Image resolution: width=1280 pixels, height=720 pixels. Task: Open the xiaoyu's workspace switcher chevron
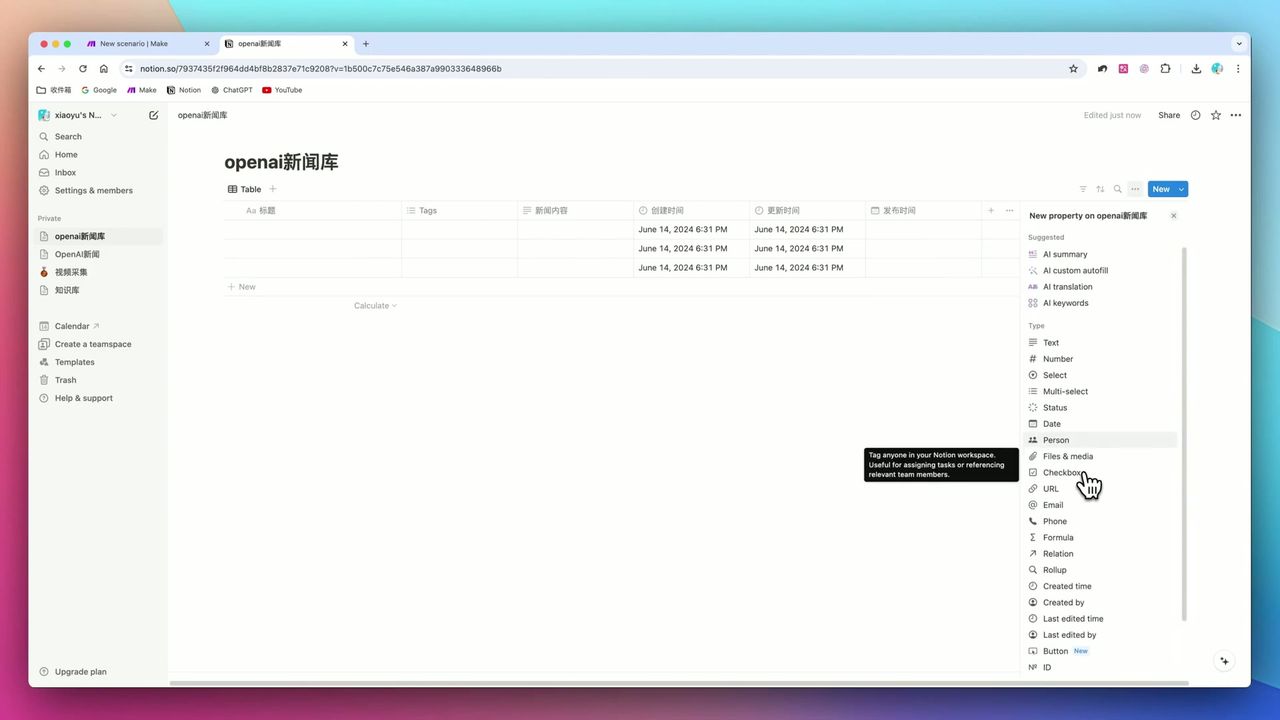click(x=113, y=115)
